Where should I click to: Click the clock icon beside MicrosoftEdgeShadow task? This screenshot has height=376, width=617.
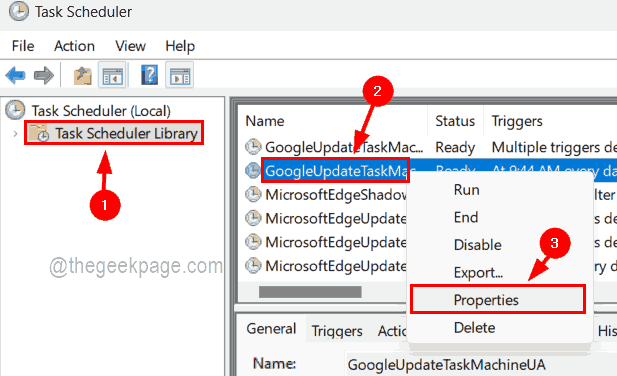[253, 194]
